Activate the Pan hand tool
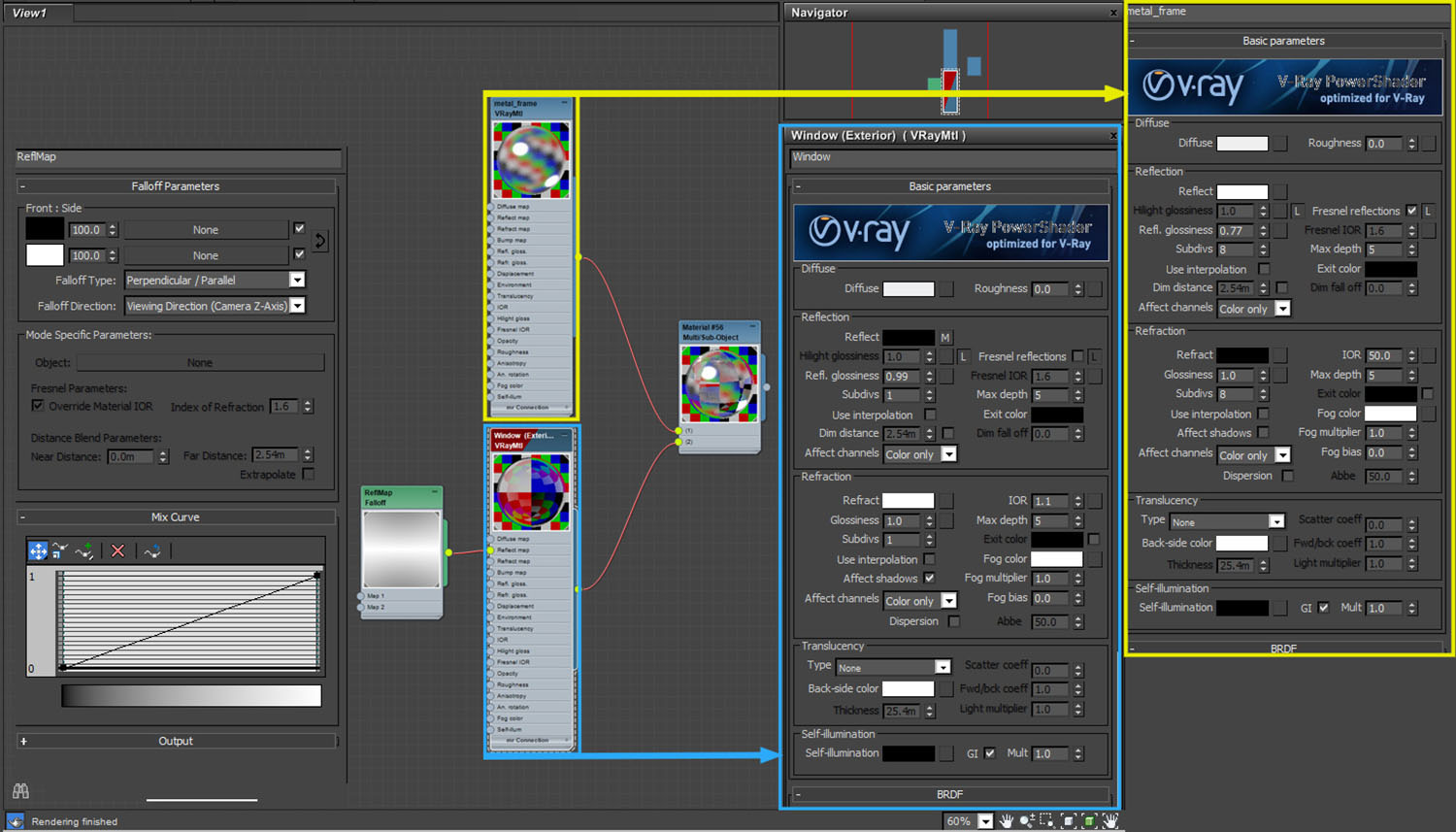 pos(1007,821)
